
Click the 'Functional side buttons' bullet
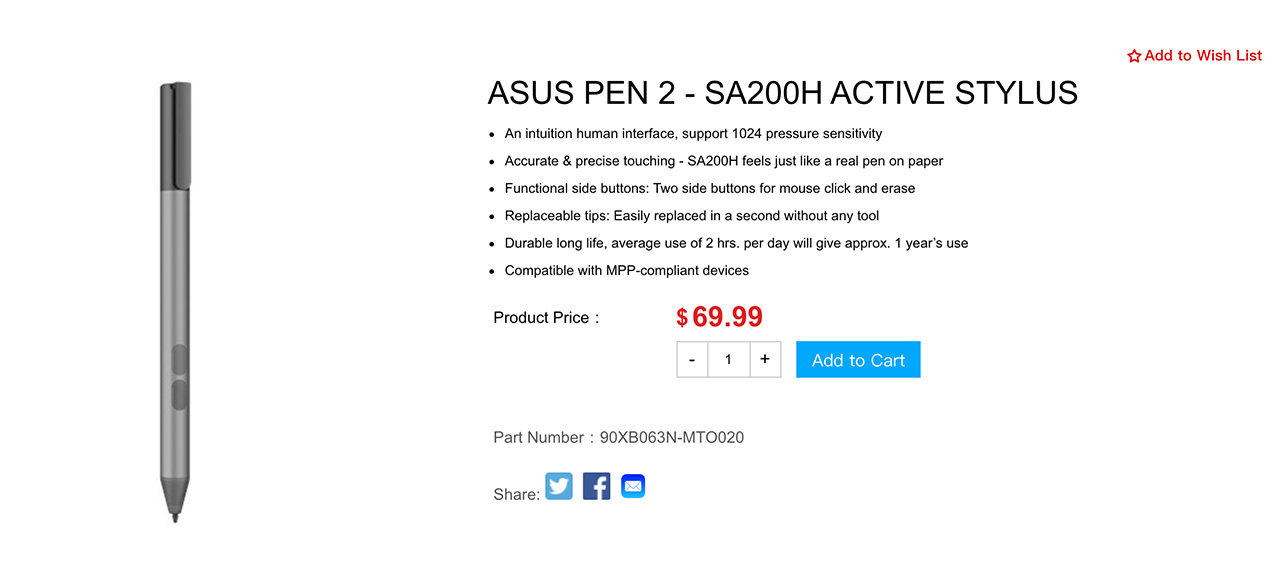click(709, 188)
